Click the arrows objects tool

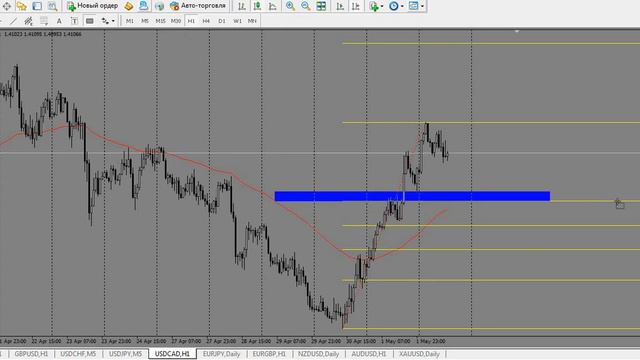[105, 21]
